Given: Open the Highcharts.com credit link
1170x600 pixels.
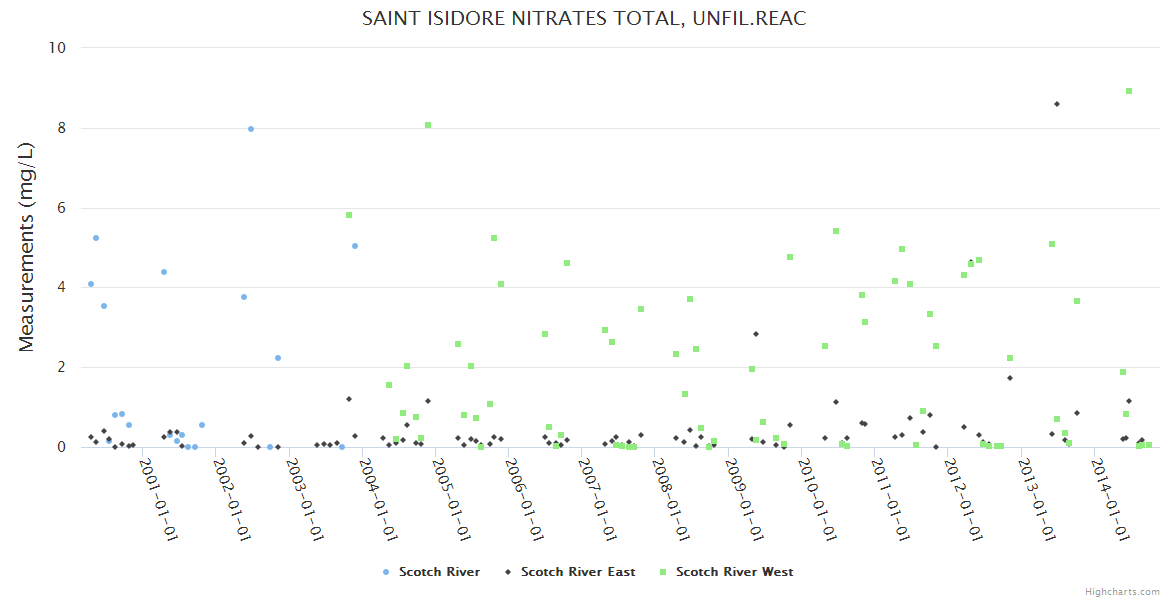Looking at the screenshot, I should [1122, 592].
